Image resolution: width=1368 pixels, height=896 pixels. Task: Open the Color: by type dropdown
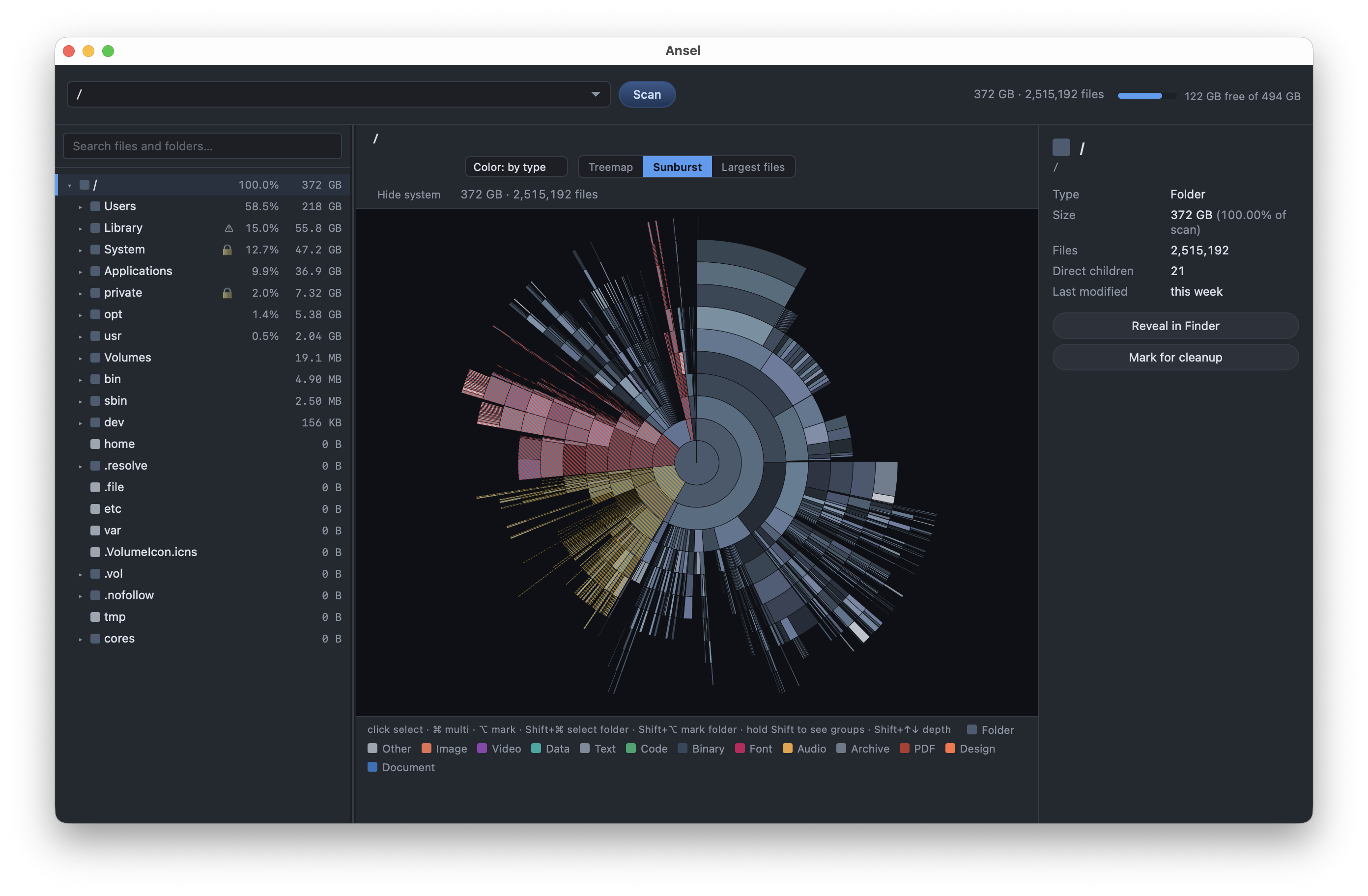pos(515,167)
